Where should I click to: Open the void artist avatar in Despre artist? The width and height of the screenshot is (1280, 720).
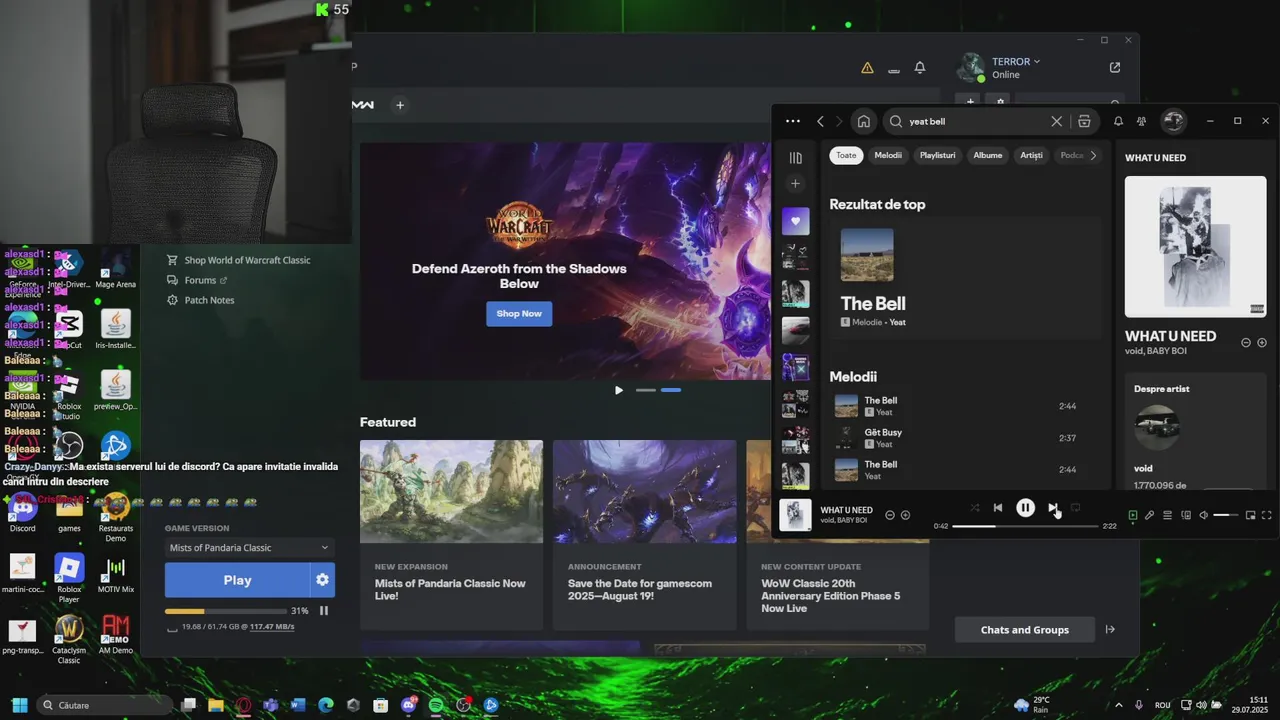[x=1157, y=428]
